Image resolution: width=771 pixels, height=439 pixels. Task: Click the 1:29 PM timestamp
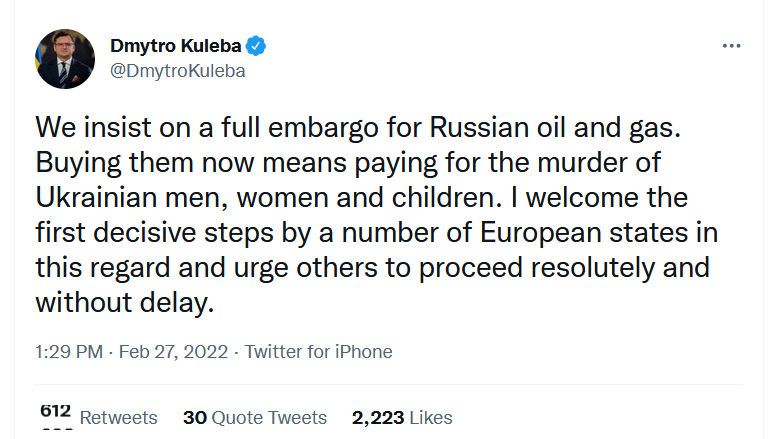(x=71, y=351)
